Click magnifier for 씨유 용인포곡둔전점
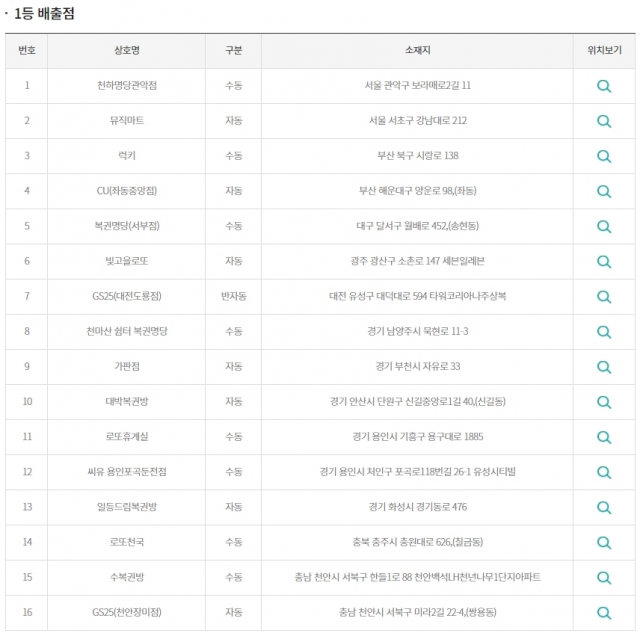The height and width of the screenshot is (636, 640). (x=604, y=472)
